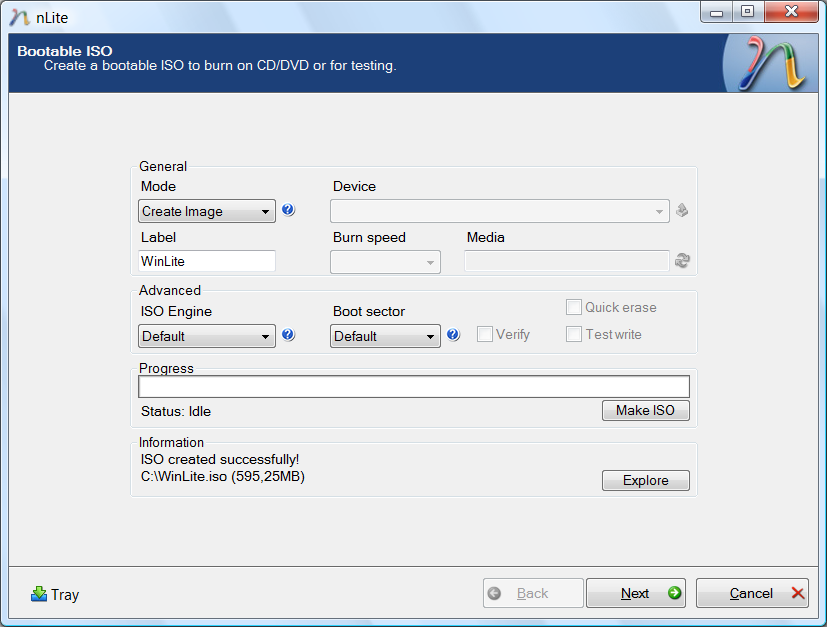Go to the Next step
This screenshot has height=627, width=827.
tap(636, 593)
